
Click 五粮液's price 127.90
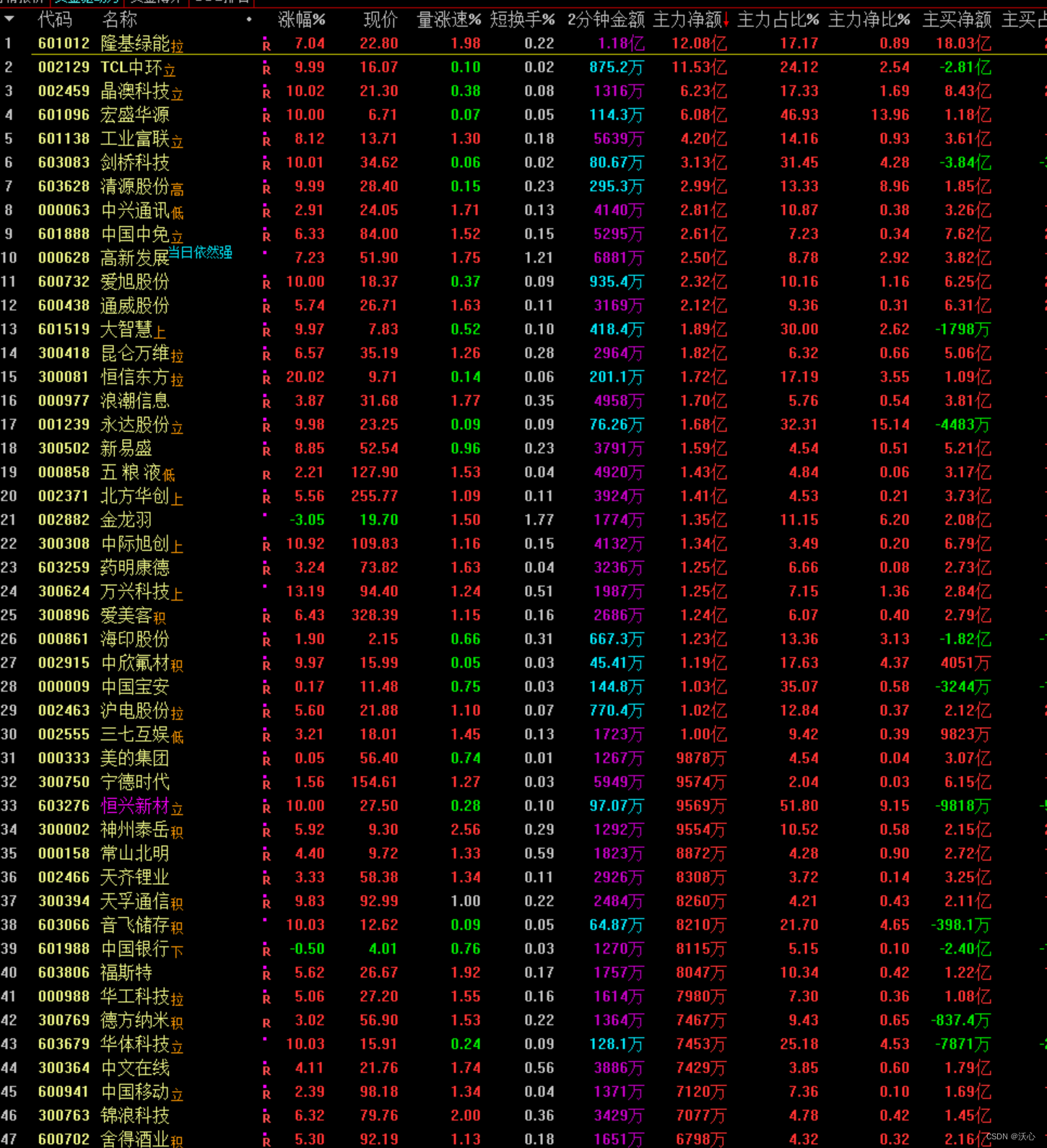tap(375, 472)
